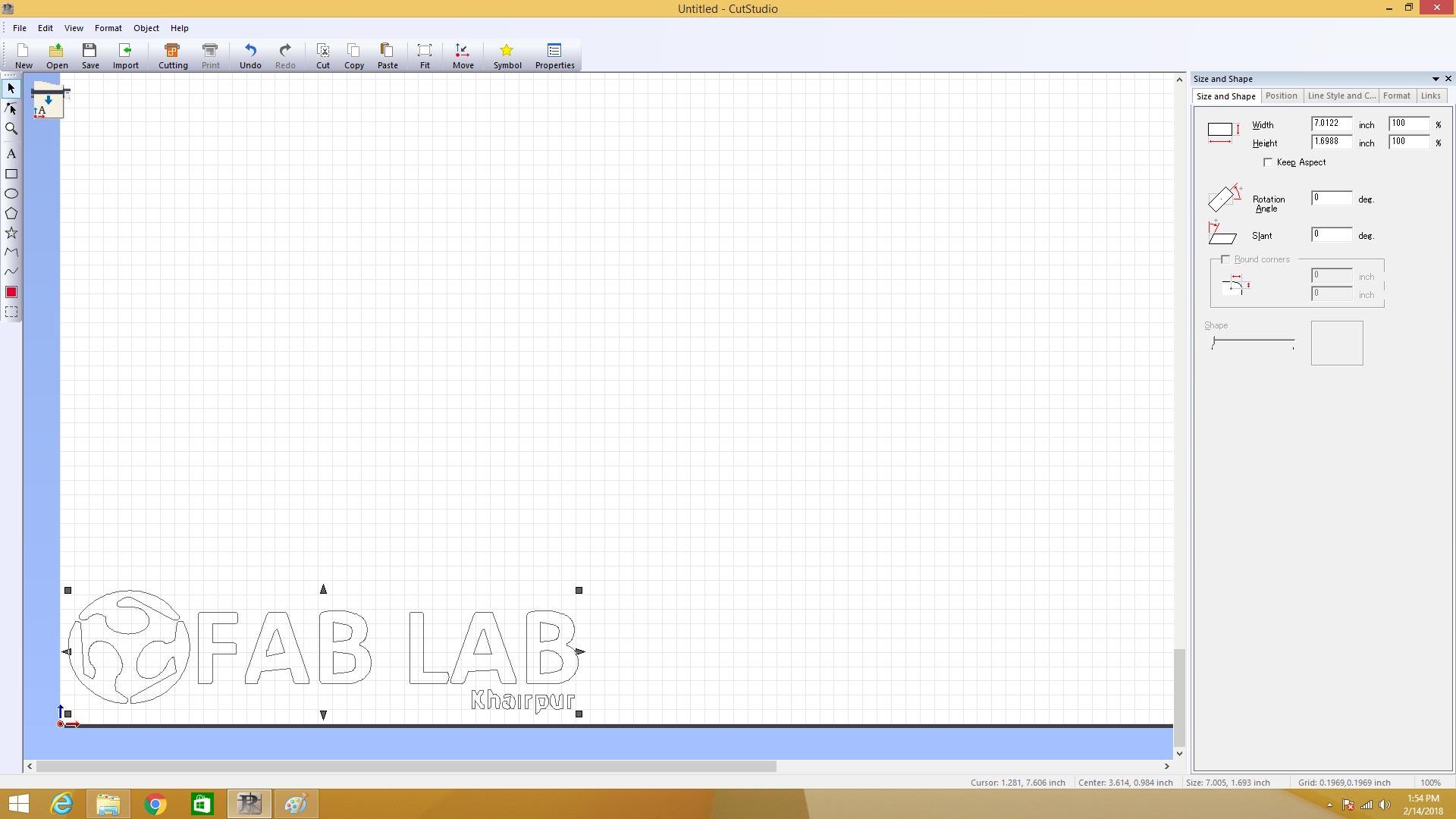
Task: Click the Width percent field
Action: (1409, 124)
